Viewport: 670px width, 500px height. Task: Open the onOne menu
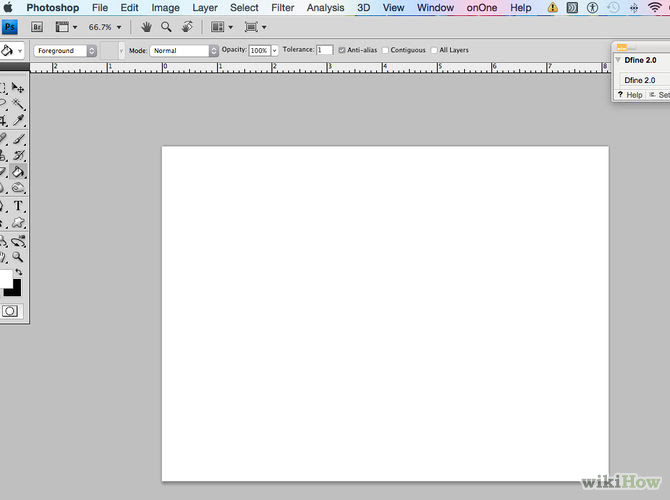pyautogui.click(x=482, y=8)
